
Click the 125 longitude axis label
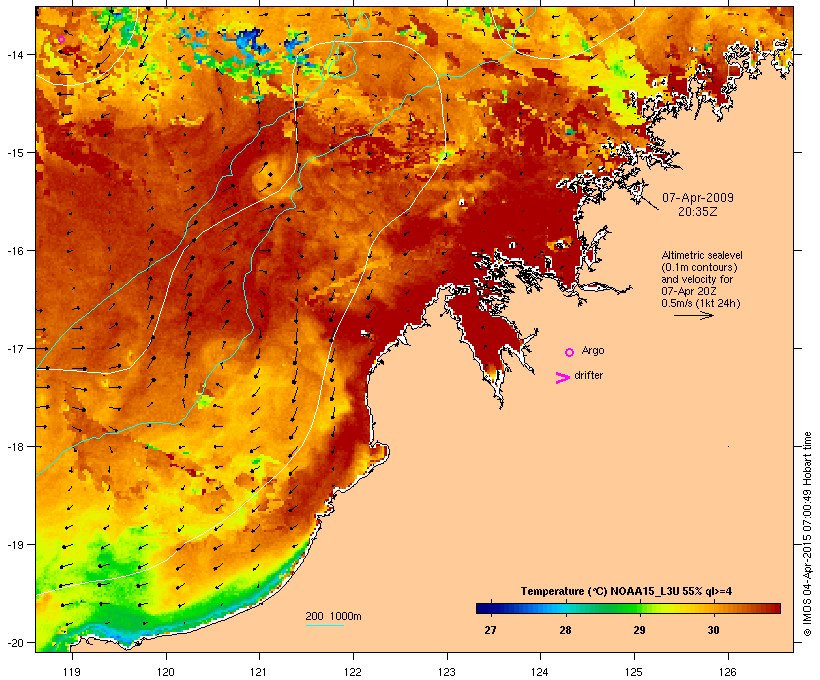coord(634,672)
